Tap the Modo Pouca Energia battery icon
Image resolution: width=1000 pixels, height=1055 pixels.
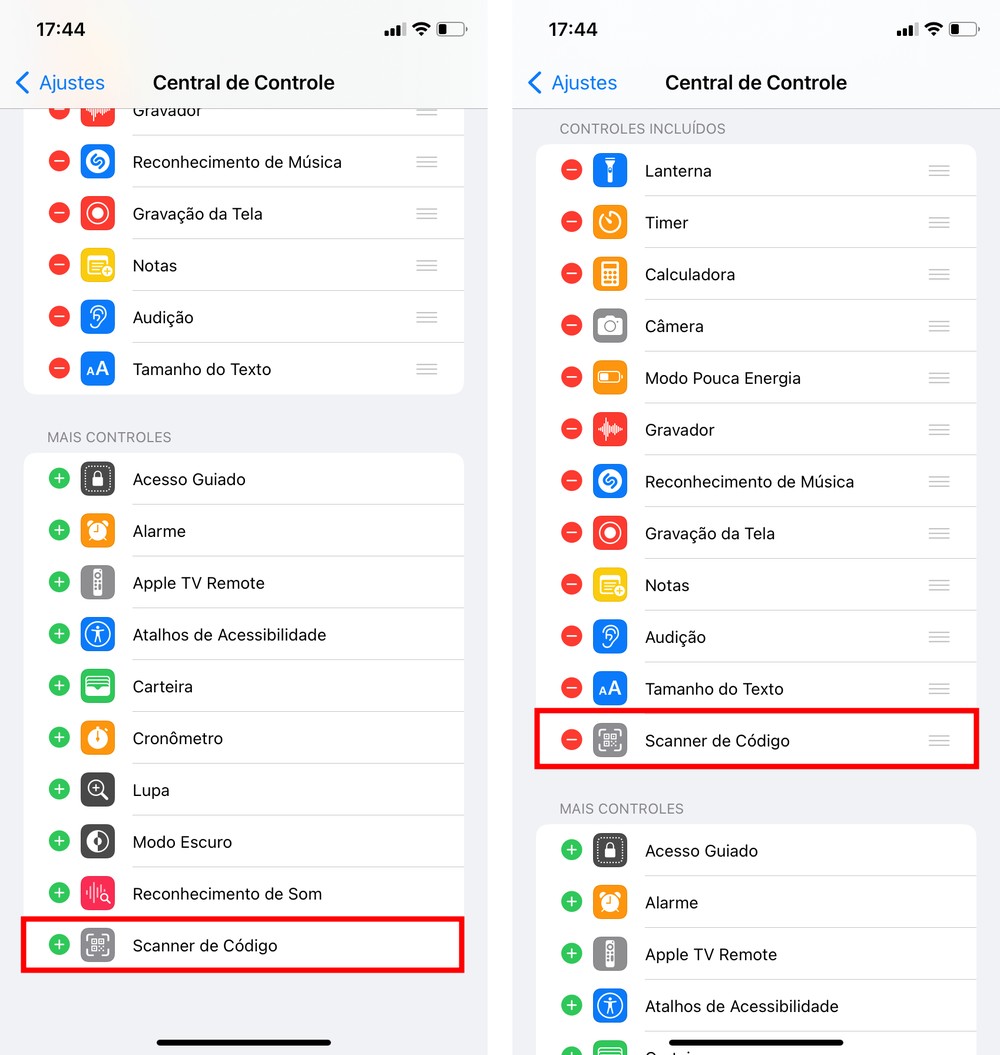[610, 377]
